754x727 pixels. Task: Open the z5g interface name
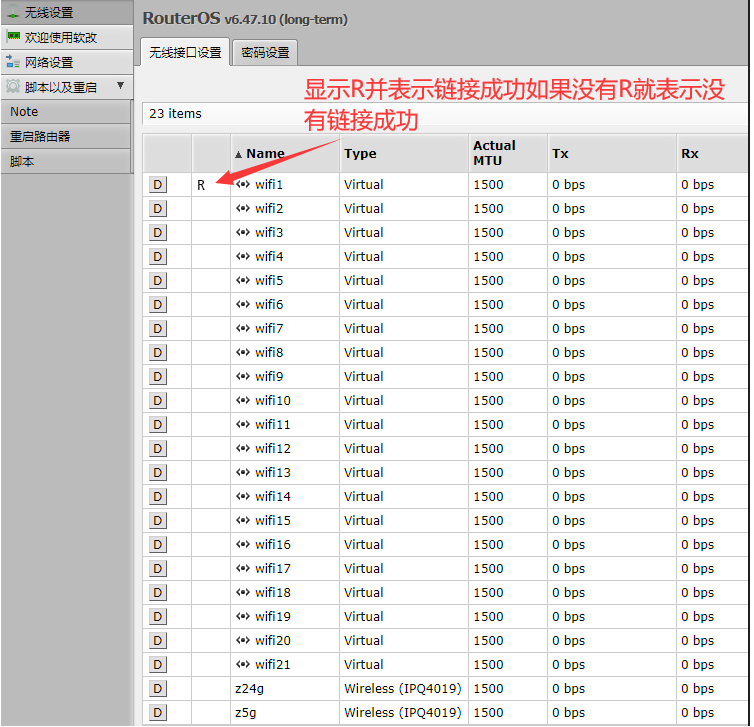point(246,713)
